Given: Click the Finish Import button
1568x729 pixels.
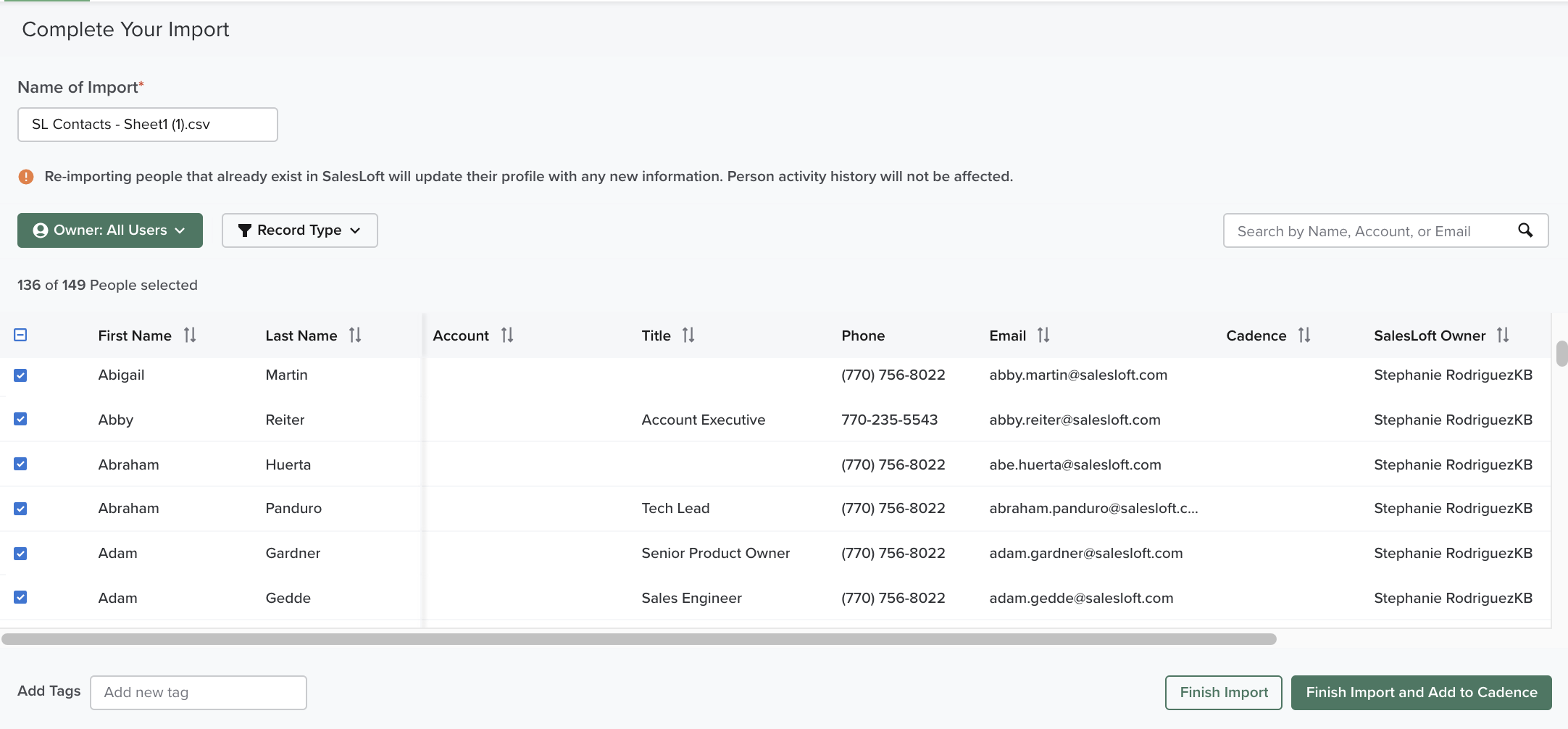Looking at the screenshot, I should coord(1223,692).
